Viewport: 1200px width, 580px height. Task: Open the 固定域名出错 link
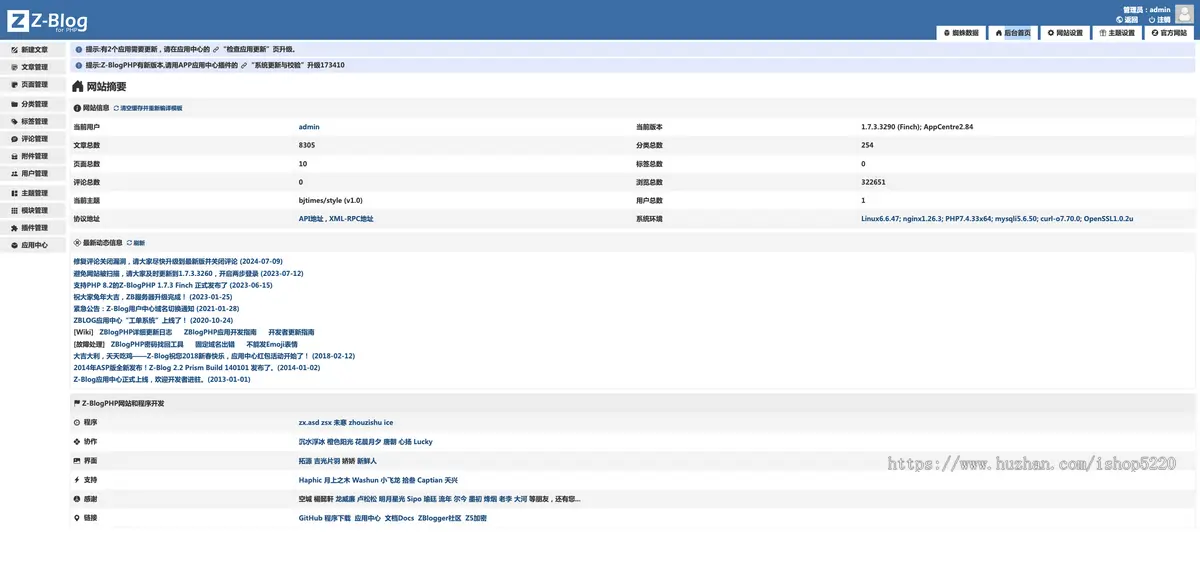(215, 344)
